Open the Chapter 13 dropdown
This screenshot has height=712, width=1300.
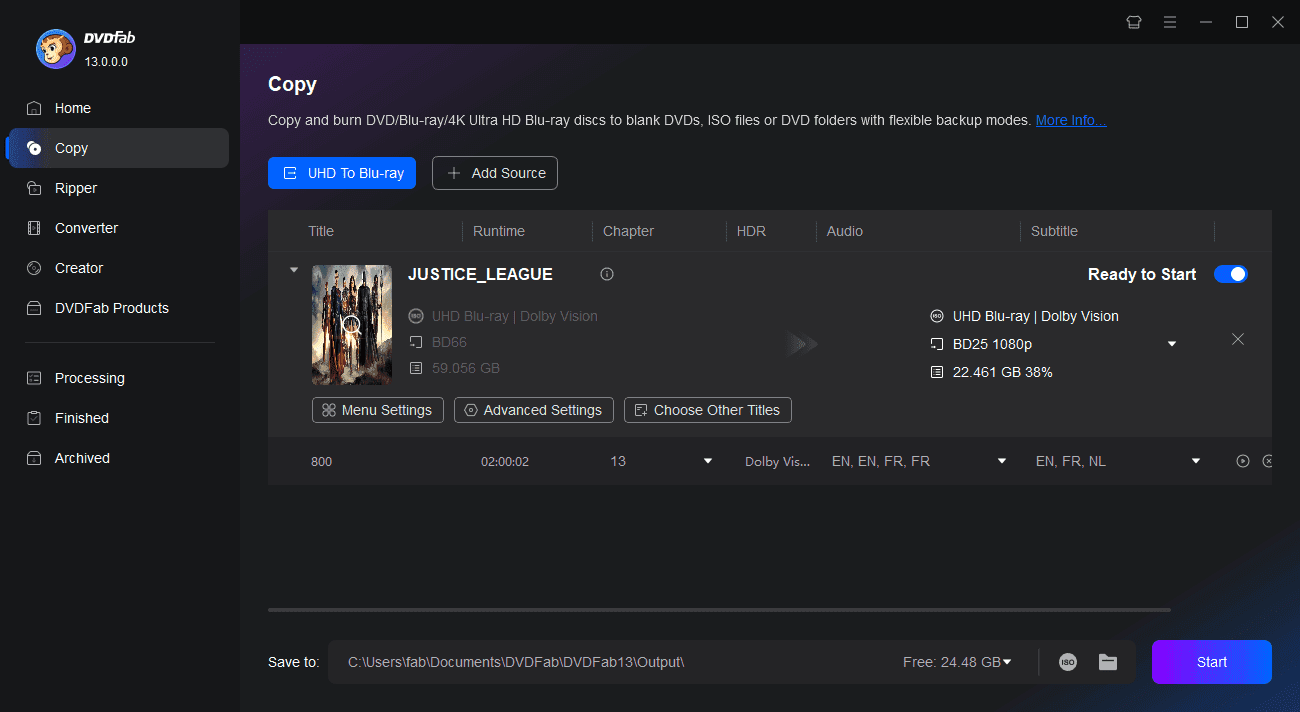[x=708, y=461]
